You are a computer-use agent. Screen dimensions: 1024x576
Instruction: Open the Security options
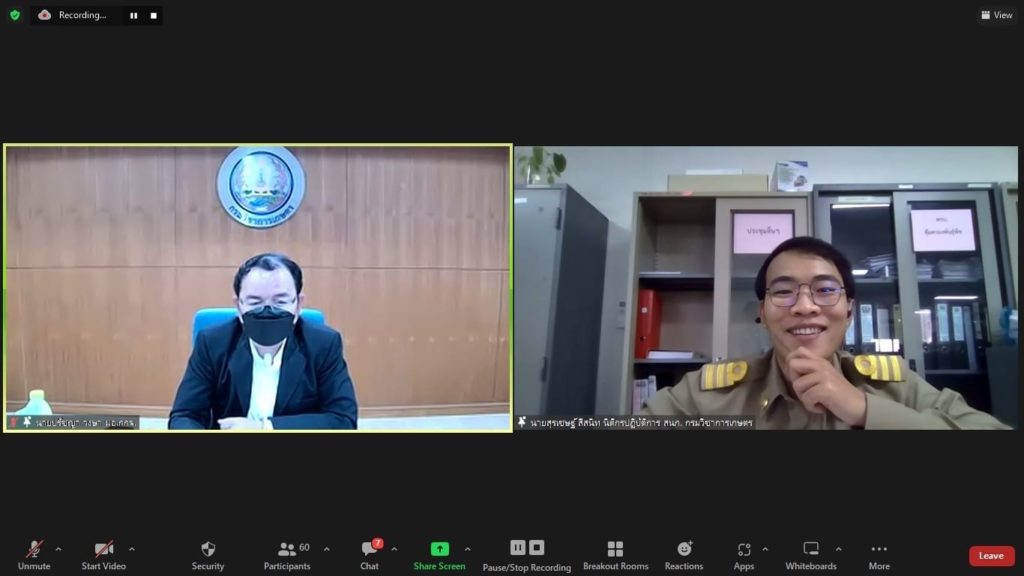tap(208, 555)
